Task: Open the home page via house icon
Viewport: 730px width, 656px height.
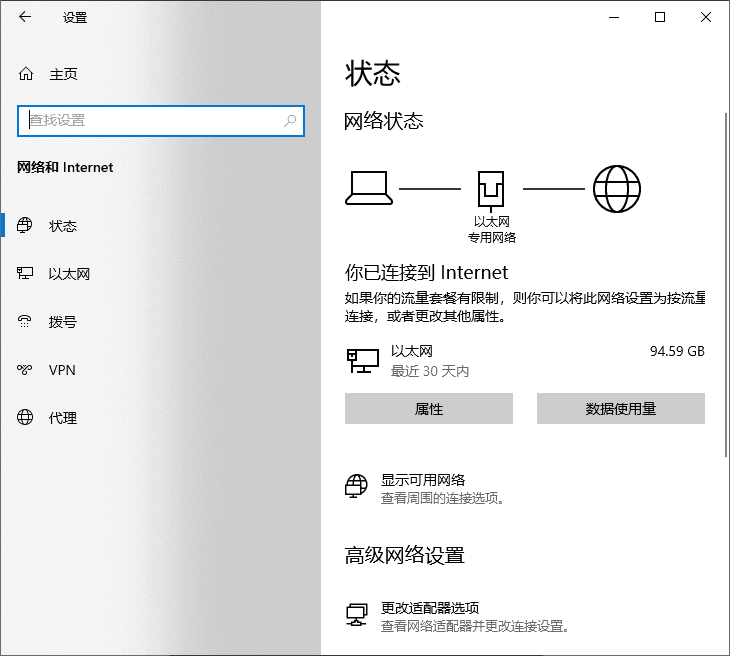Action: [x=26, y=74]
